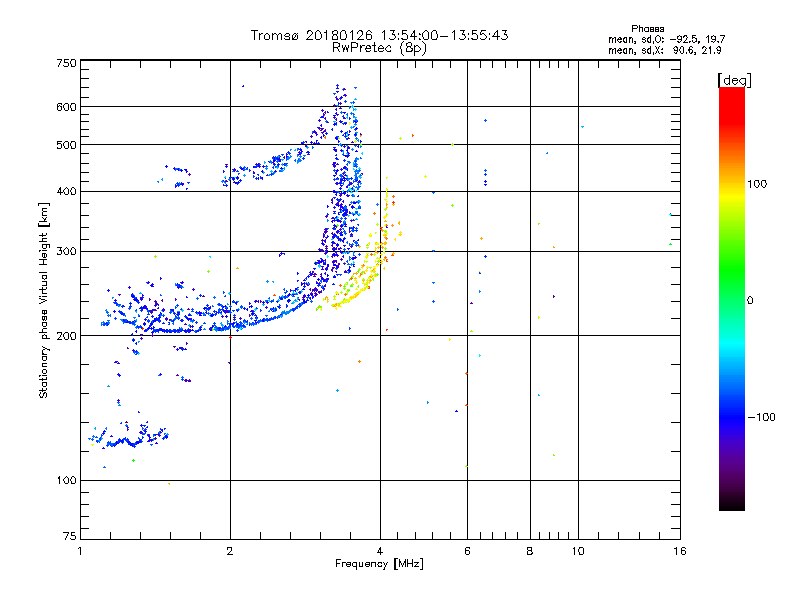This screenshot has width=800, height=600.
Task: Click the x-axis tick value "1"
Action: tap(80, 551)
